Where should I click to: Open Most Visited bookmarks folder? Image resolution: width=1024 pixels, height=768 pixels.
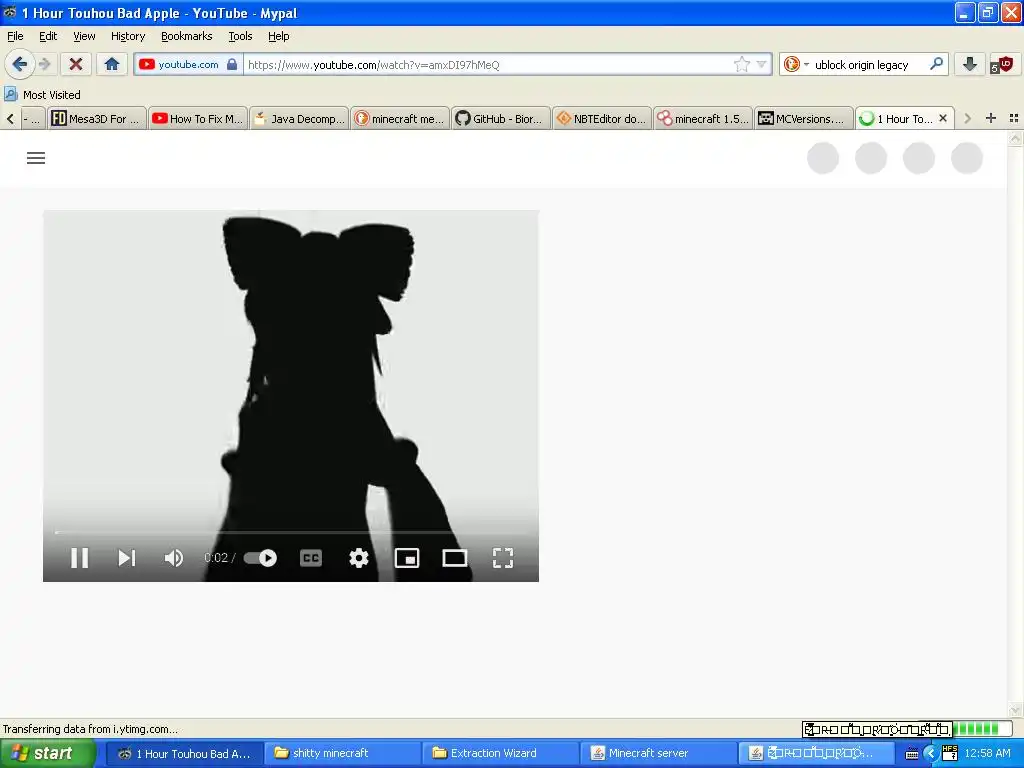(x=42, y=95)
